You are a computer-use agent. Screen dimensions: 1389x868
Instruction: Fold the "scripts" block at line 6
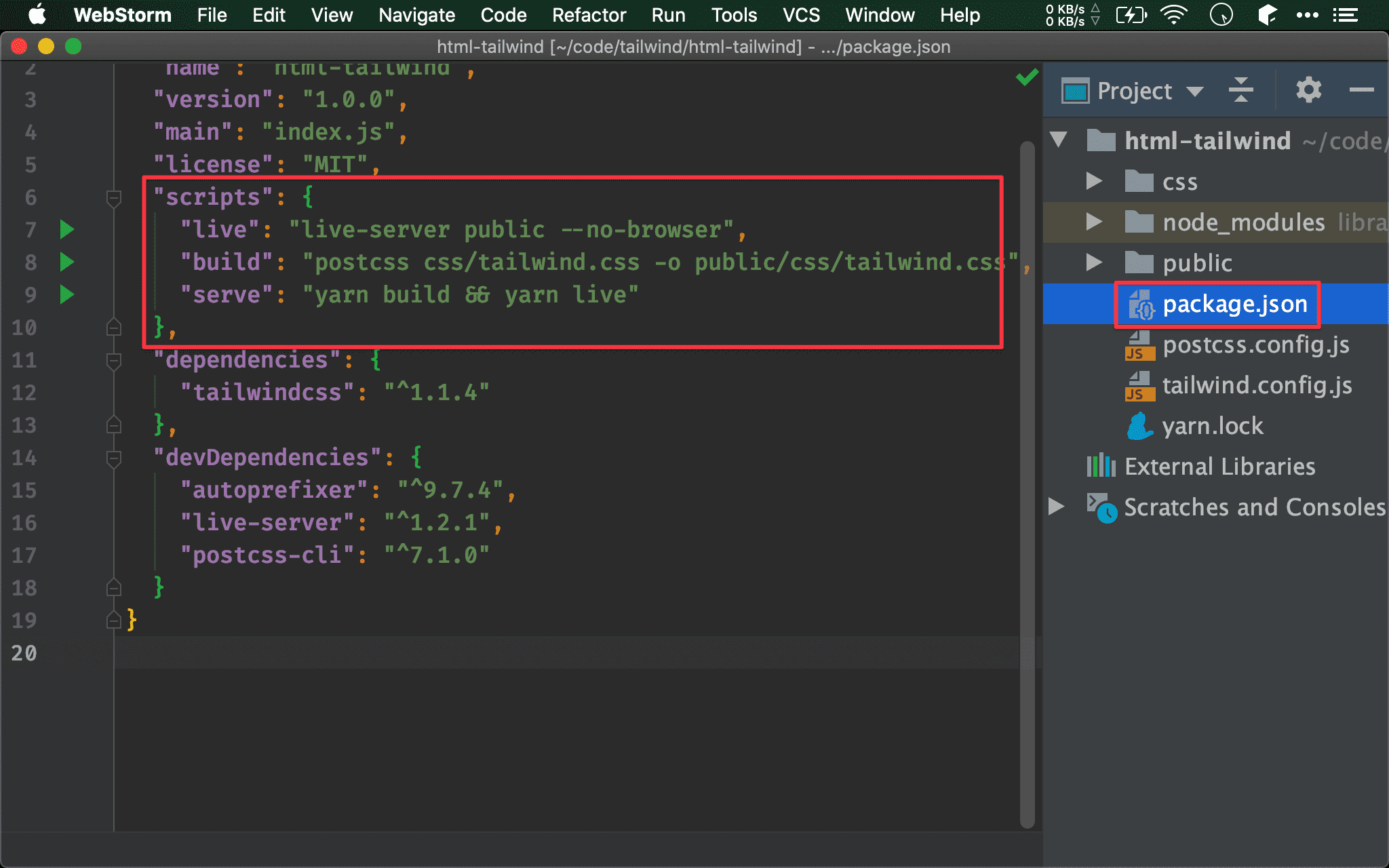click(x=114, y=198)
